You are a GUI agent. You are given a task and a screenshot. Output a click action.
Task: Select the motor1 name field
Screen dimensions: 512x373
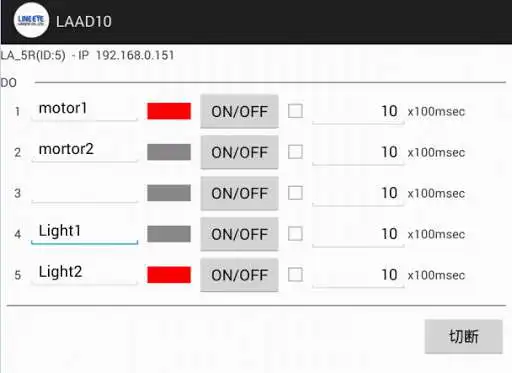pyautogui.click(x=84, y=110)
